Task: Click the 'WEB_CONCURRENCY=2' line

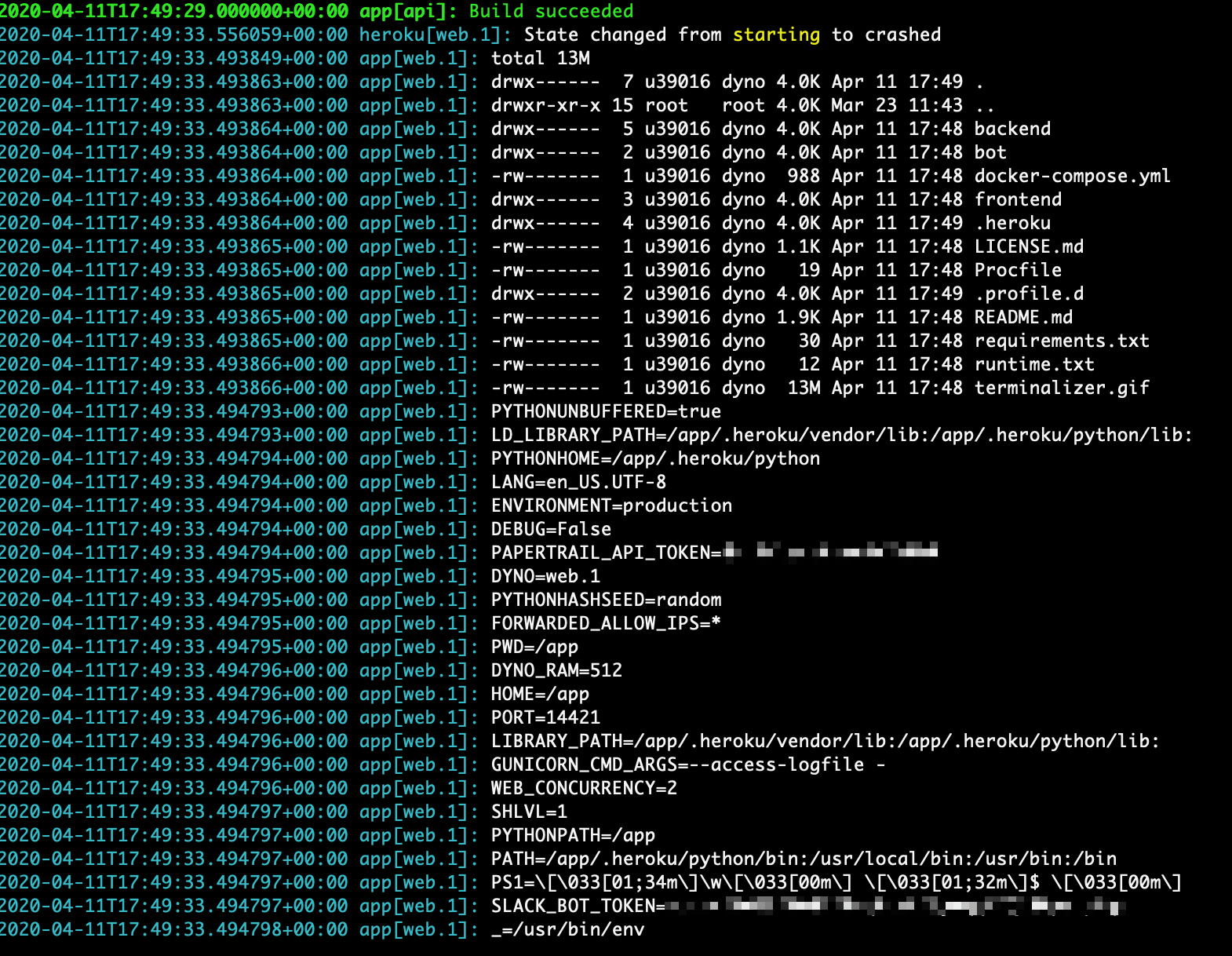Action: [x=584, y=788]
